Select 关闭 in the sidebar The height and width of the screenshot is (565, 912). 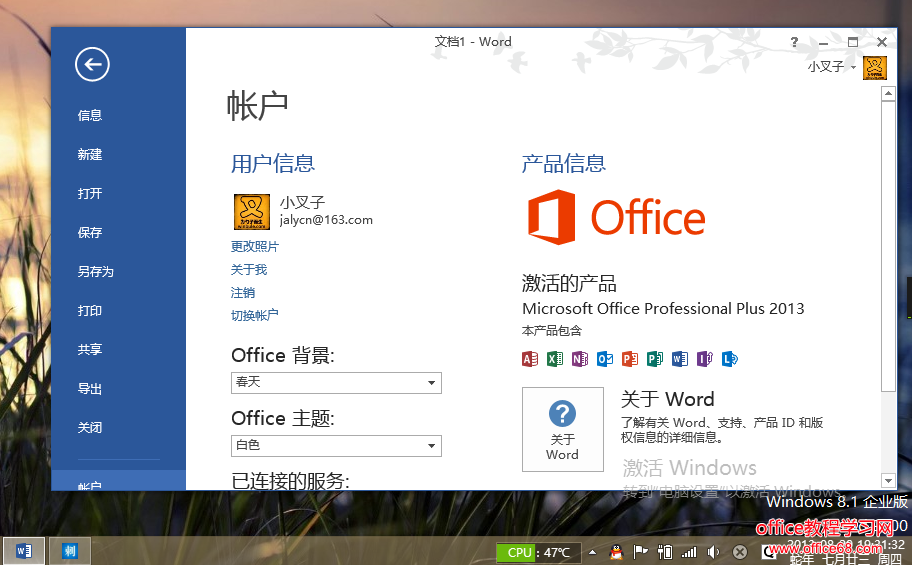(x=90, y=427)
